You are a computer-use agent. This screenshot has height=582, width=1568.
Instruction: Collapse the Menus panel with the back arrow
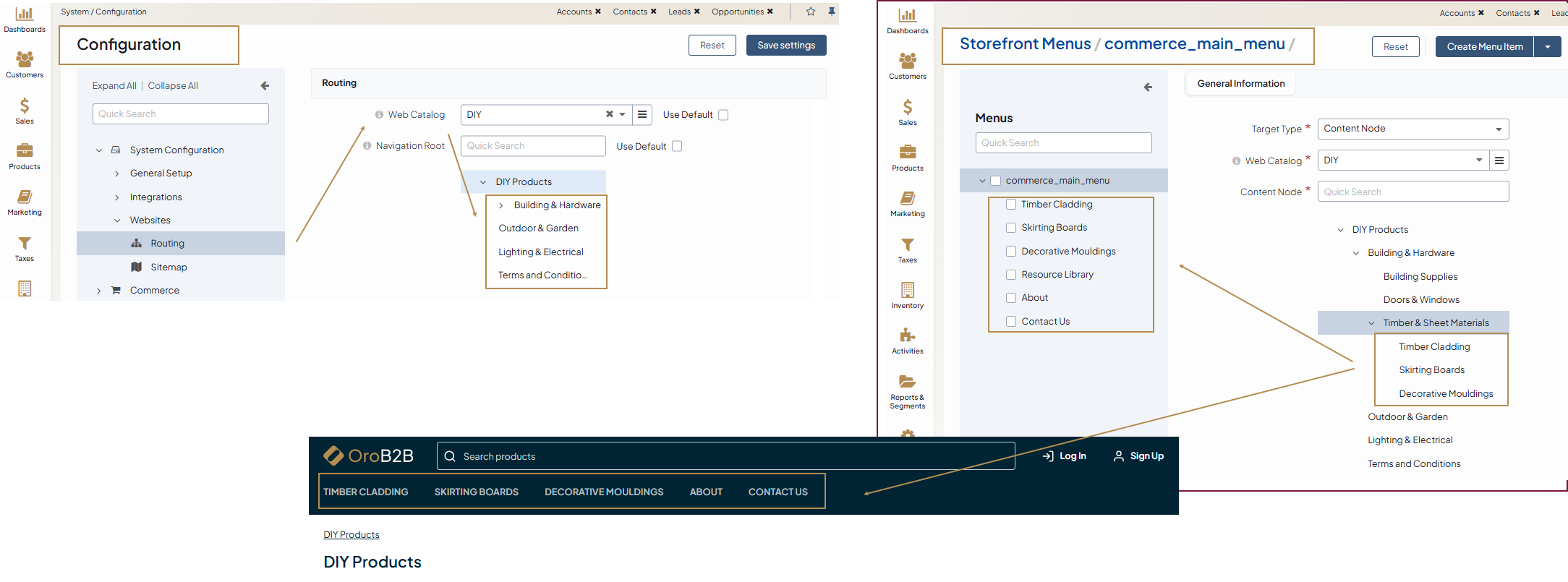1148,87
